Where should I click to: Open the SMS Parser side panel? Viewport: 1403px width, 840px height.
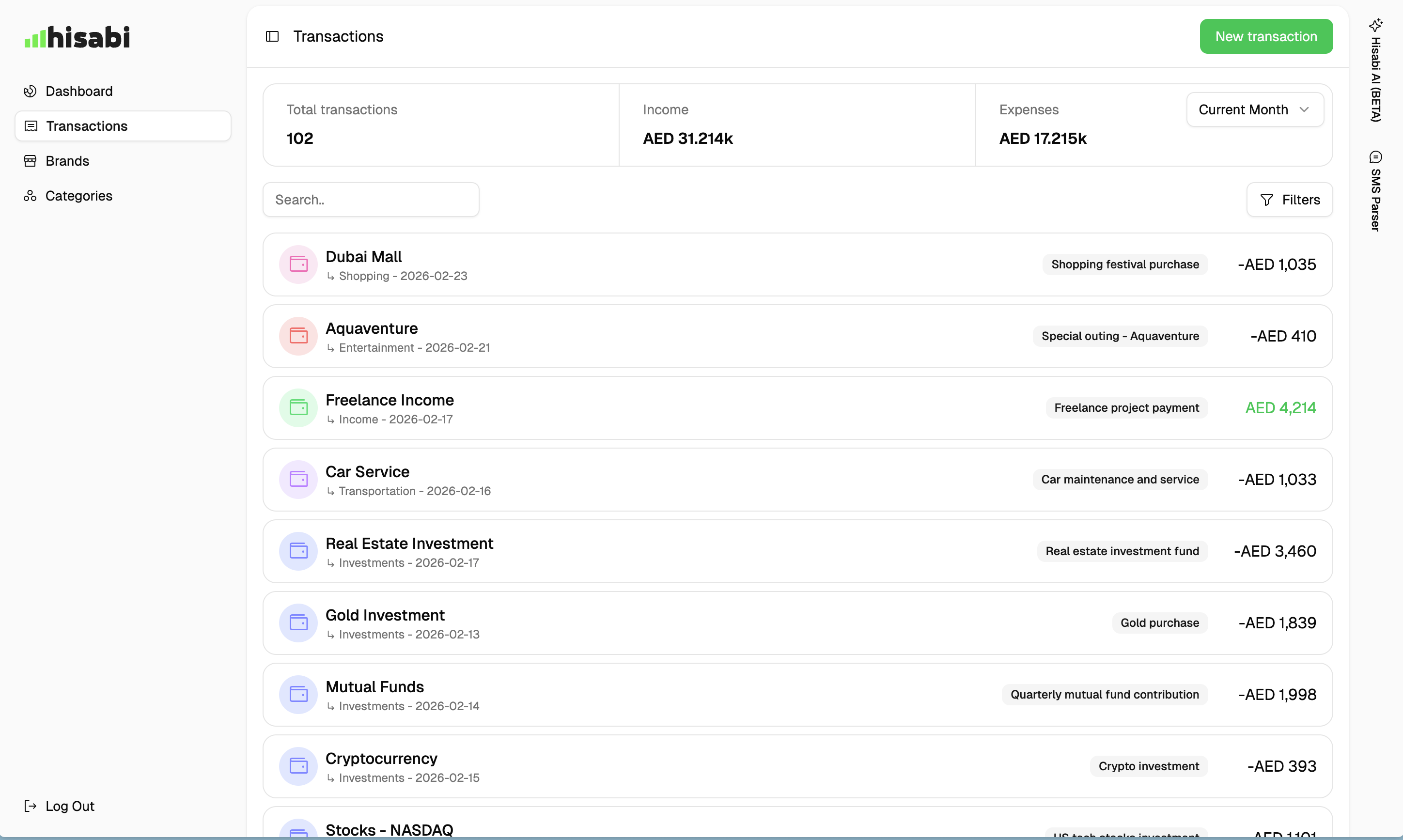click(x=1375, y=189)
